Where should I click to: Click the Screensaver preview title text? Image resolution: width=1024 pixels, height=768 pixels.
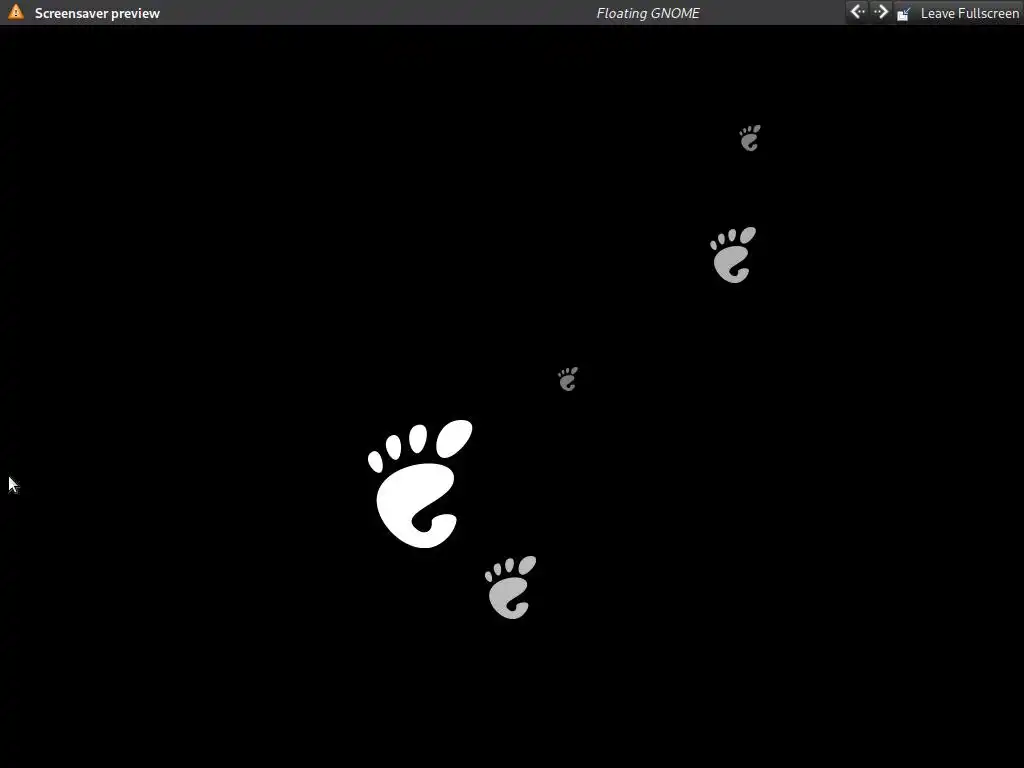coord(97,13)
